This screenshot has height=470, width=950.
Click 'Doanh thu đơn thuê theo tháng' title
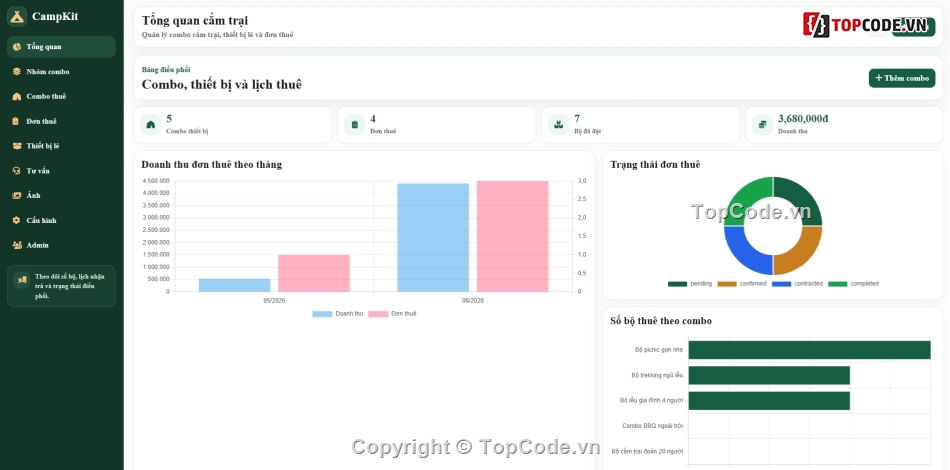[x=211, y=164]
